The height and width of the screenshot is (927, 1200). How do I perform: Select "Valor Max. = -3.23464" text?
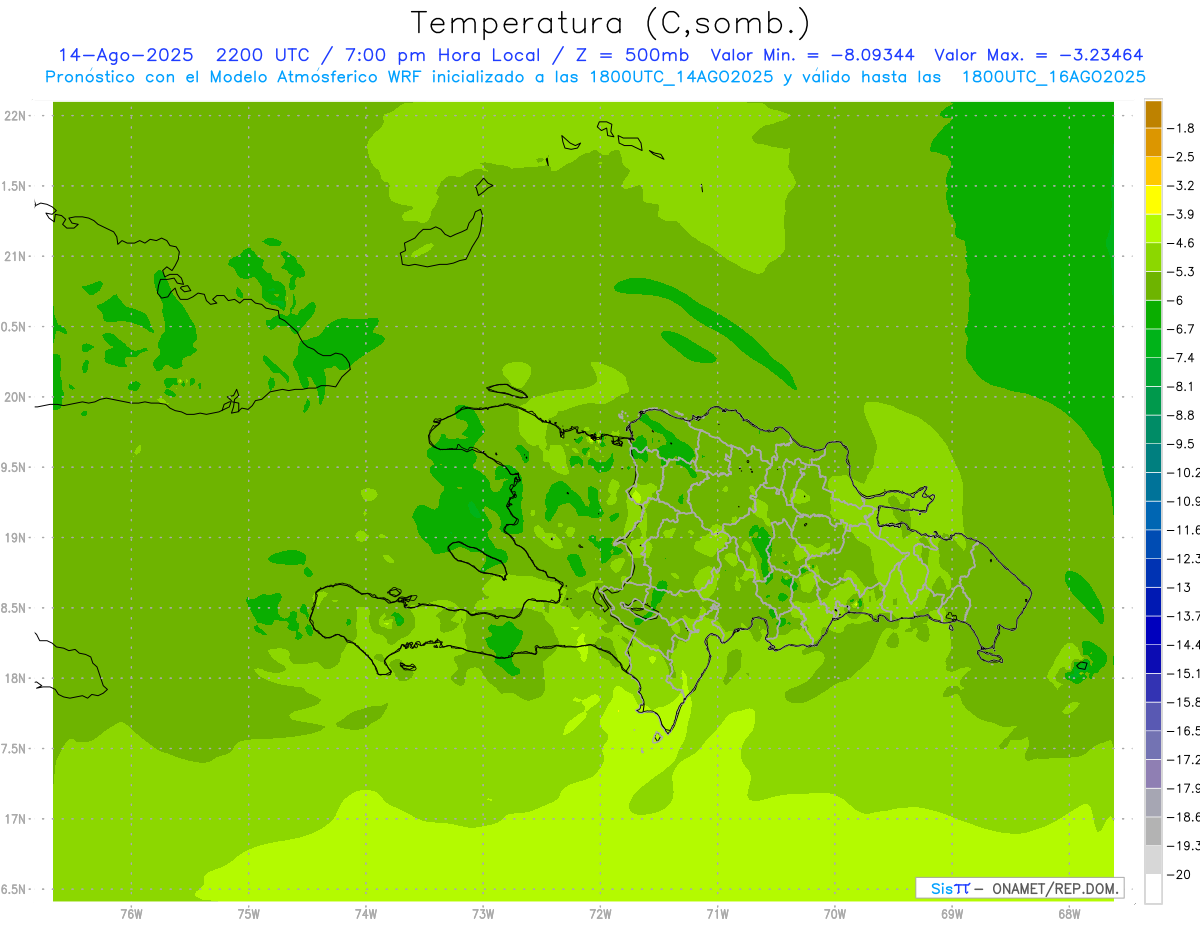point(1039,55)
